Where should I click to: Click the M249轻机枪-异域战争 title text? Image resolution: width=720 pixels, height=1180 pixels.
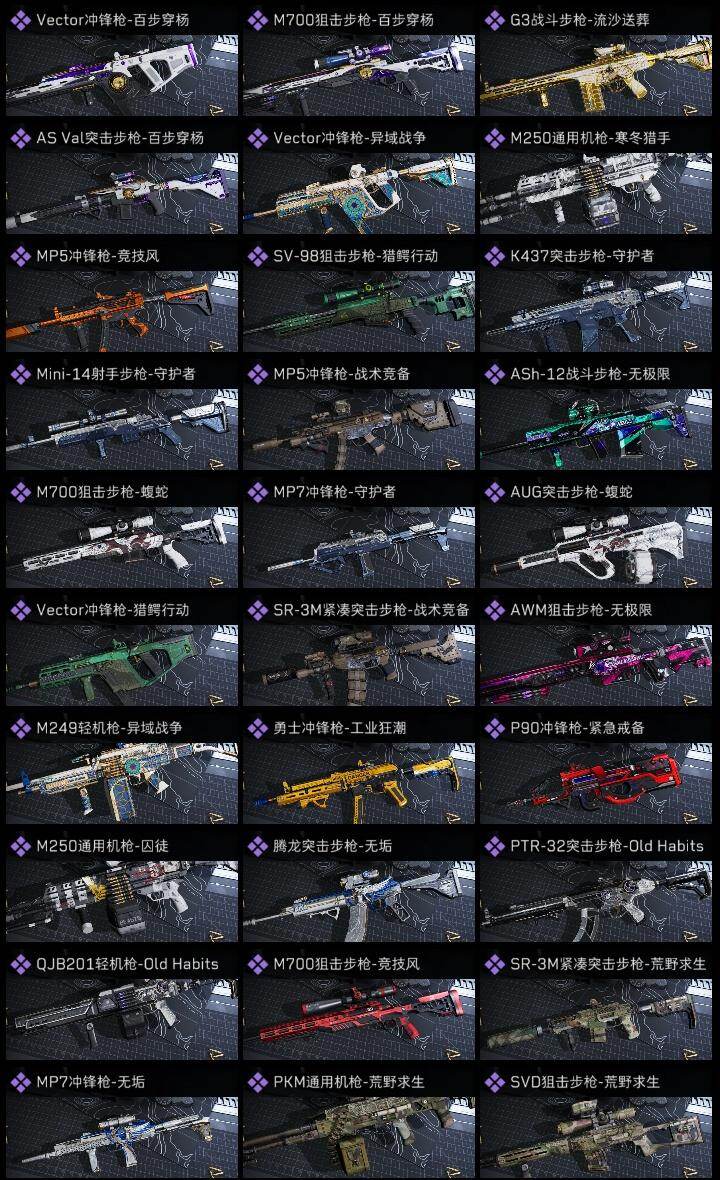[x=109, y=728]
